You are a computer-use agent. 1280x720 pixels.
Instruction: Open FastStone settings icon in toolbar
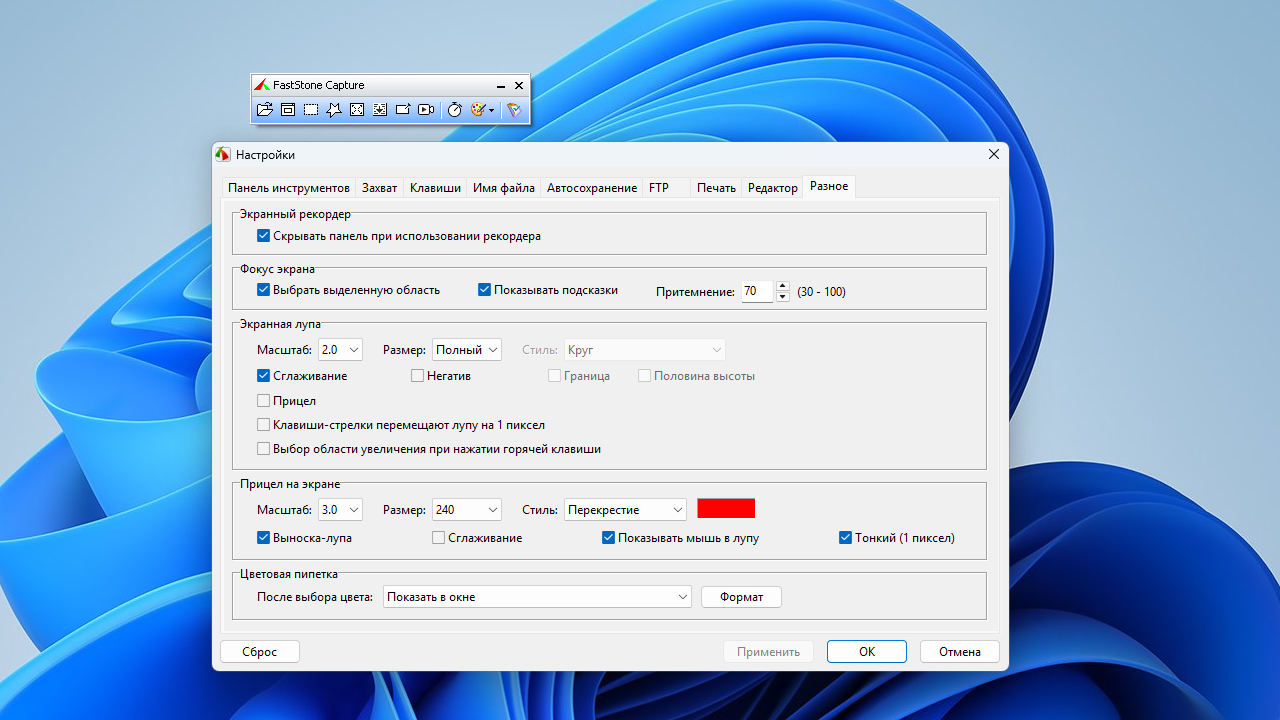(x=514, y=110)
